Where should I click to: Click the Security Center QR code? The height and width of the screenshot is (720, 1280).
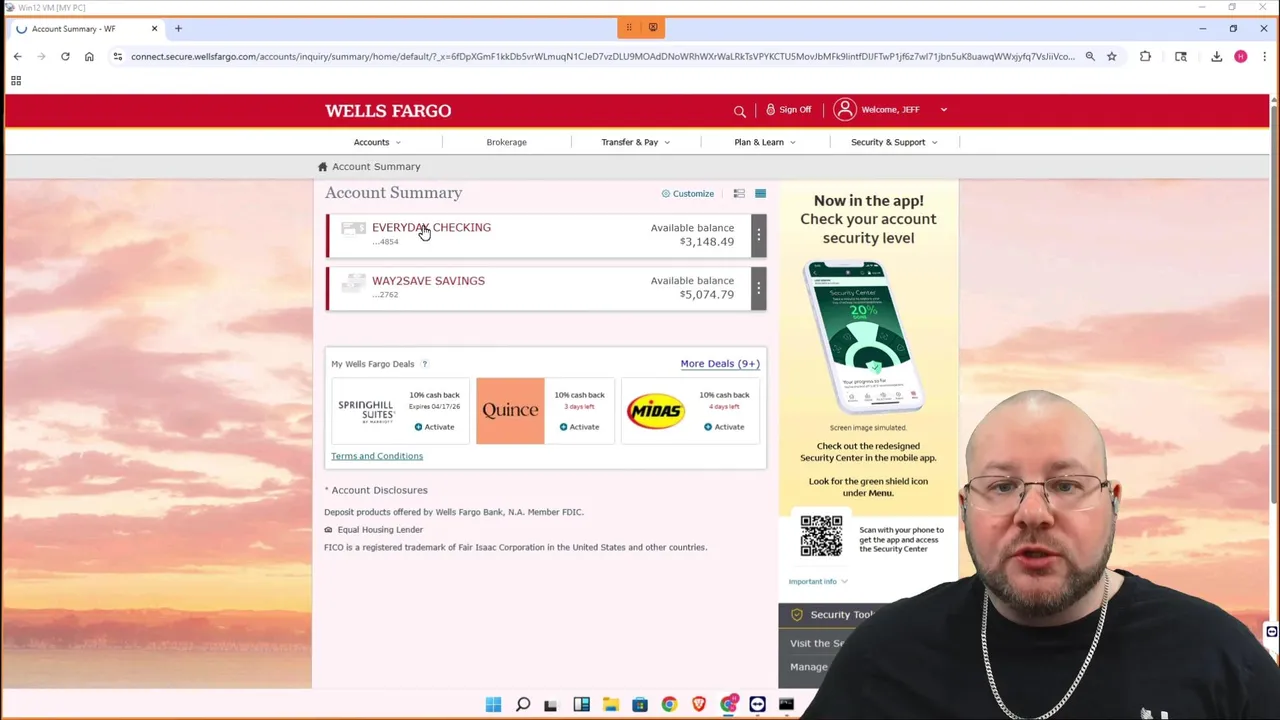tap(821, 536)
